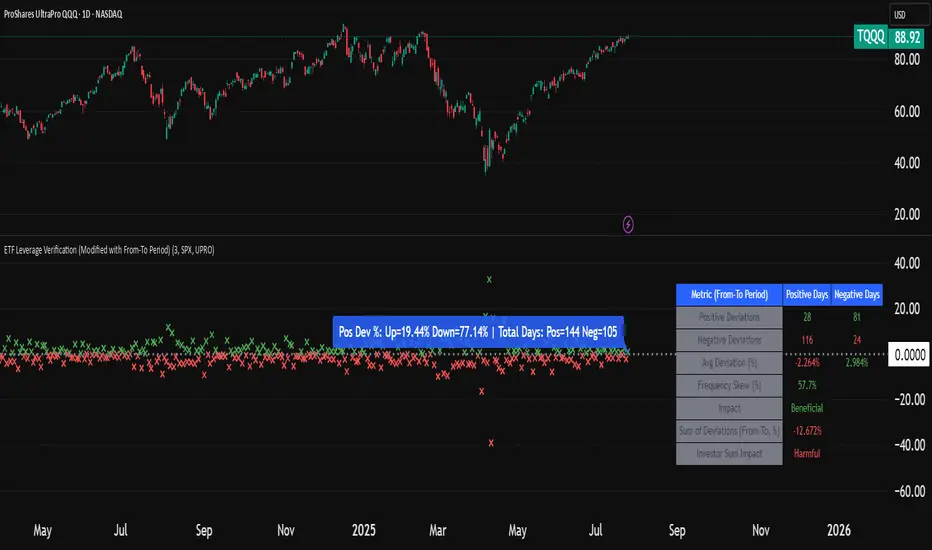Screen dimensions: 932x550
Task: Click the purple lightning bolt icon
Action: (628, 225)
